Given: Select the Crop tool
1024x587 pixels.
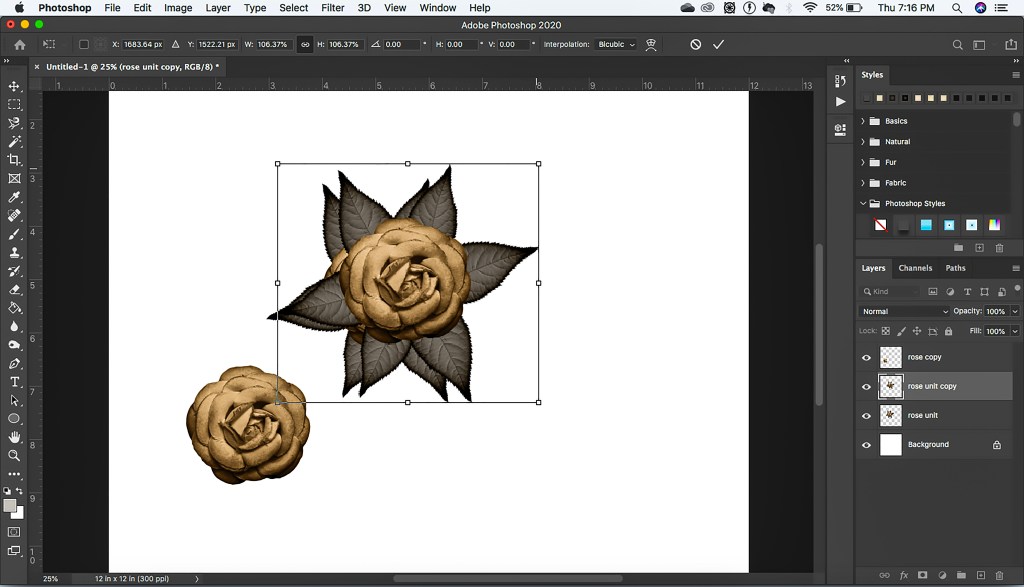Looking at the screenshot, I should point(14,160).
